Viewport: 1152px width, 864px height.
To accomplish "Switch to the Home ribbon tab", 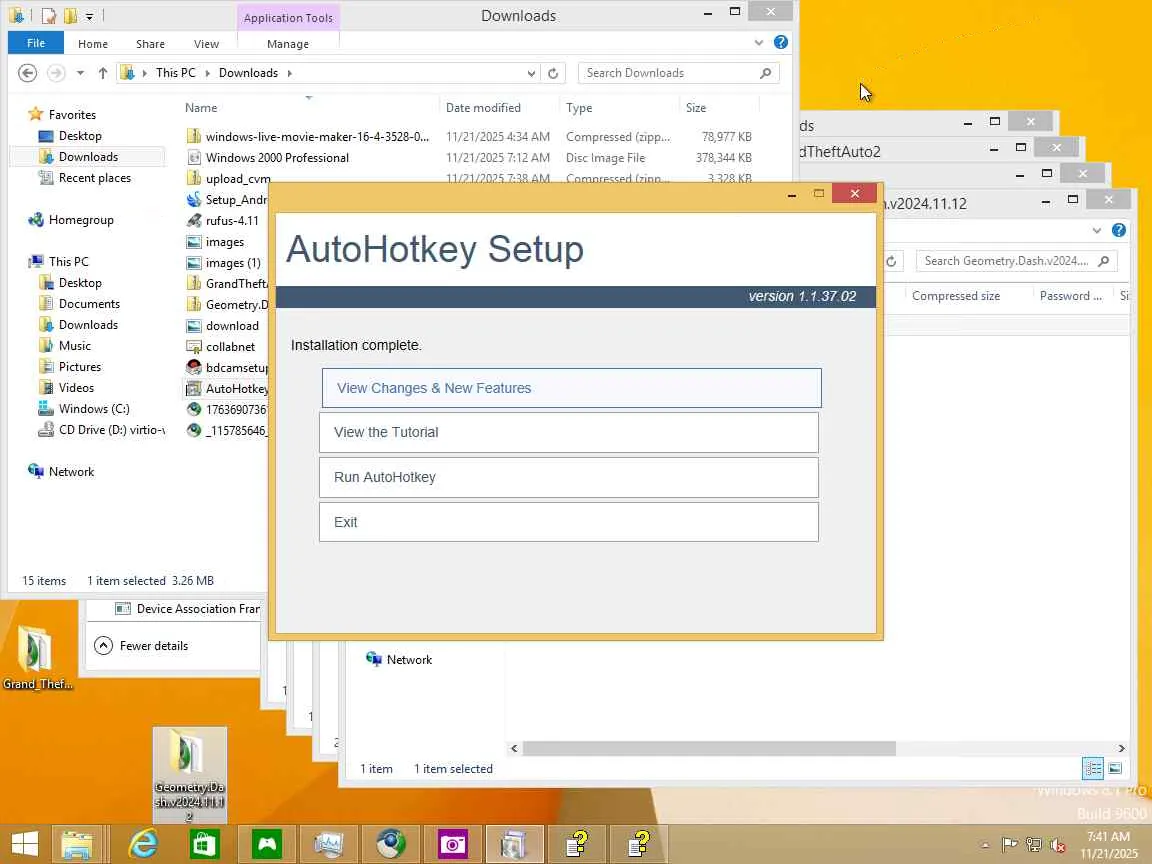I will pos(93,44).
